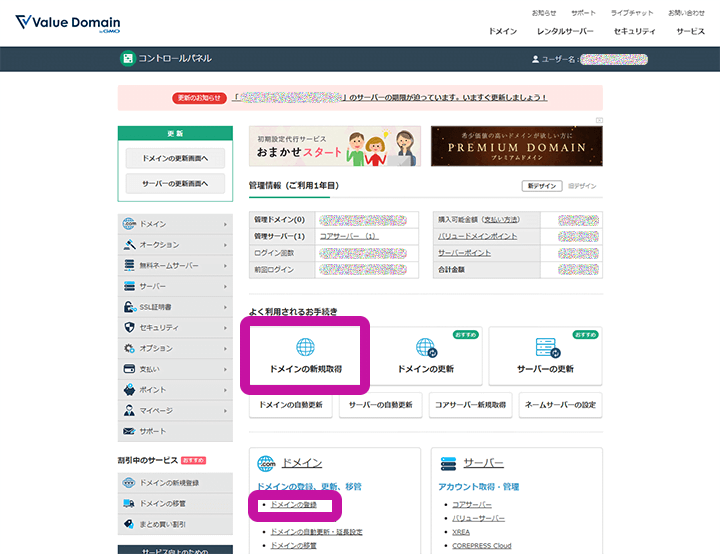Open the サービス top navigation item
This screenshot has height=554, width=720.
coord(690,31)
